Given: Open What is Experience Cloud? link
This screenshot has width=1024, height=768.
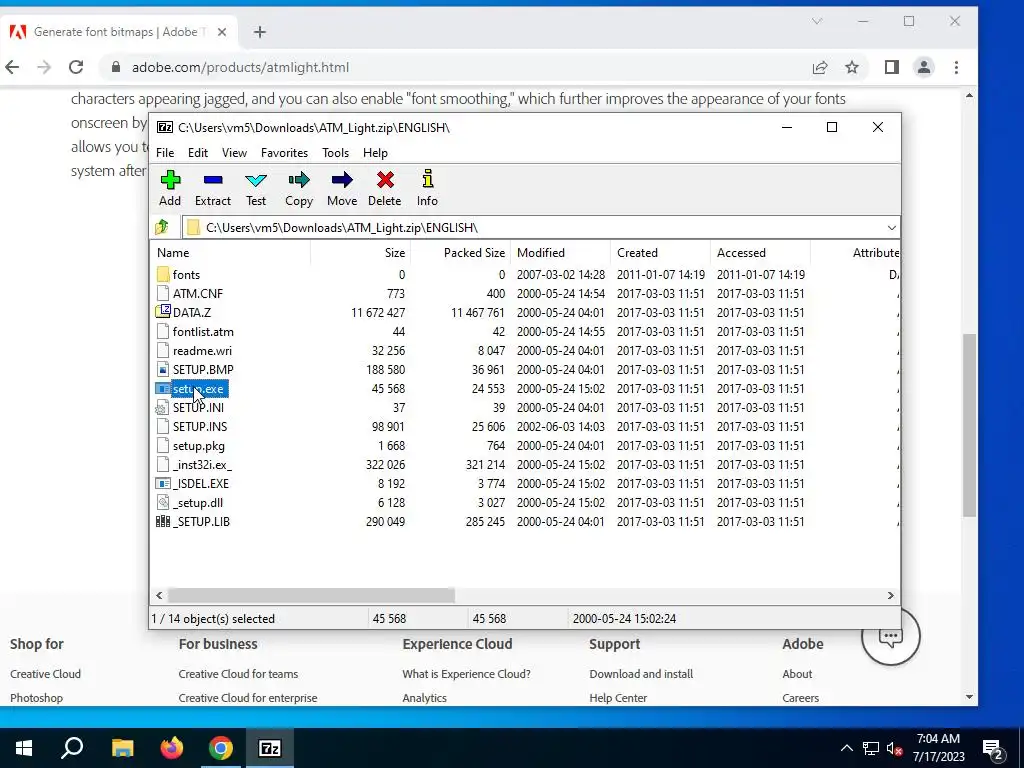Looking at the screenshot, I should pos(466,674).
